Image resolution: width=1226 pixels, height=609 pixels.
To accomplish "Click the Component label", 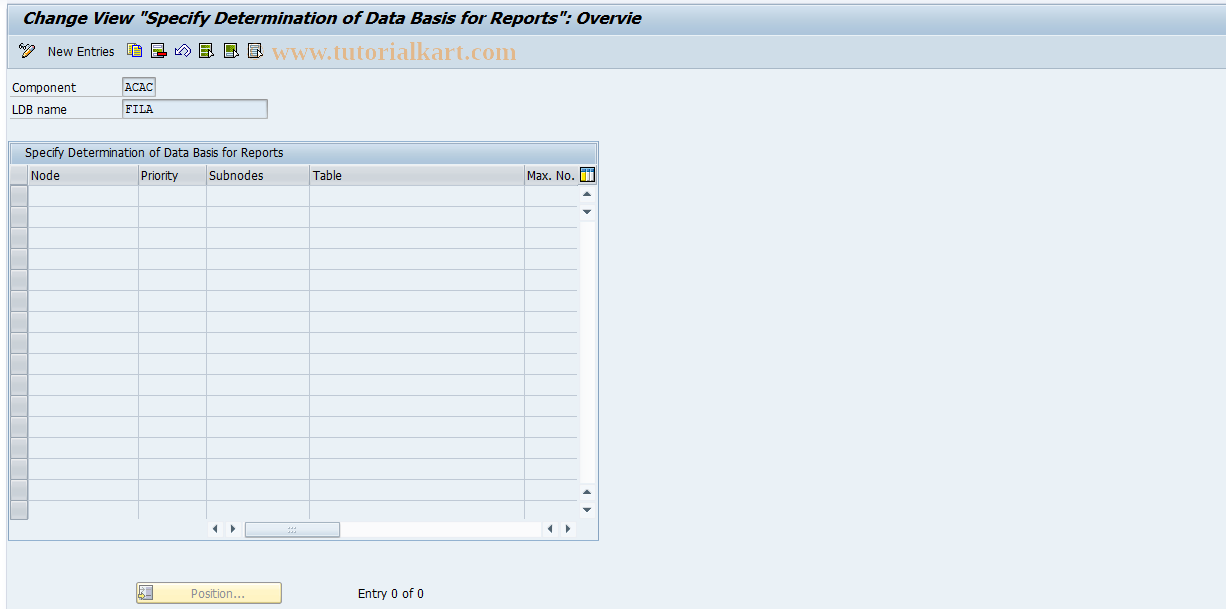I will coord(44,88).
